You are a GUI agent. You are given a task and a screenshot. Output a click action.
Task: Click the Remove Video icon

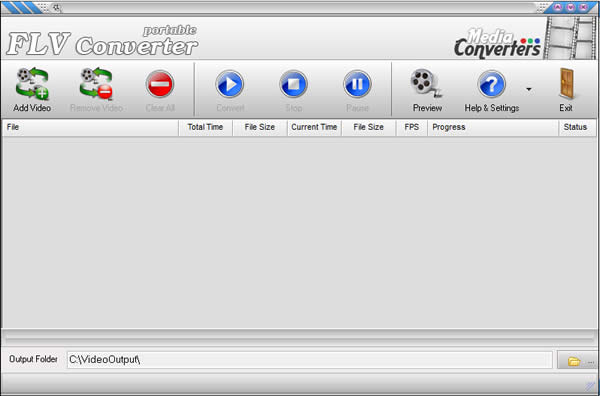pos(96,83)
